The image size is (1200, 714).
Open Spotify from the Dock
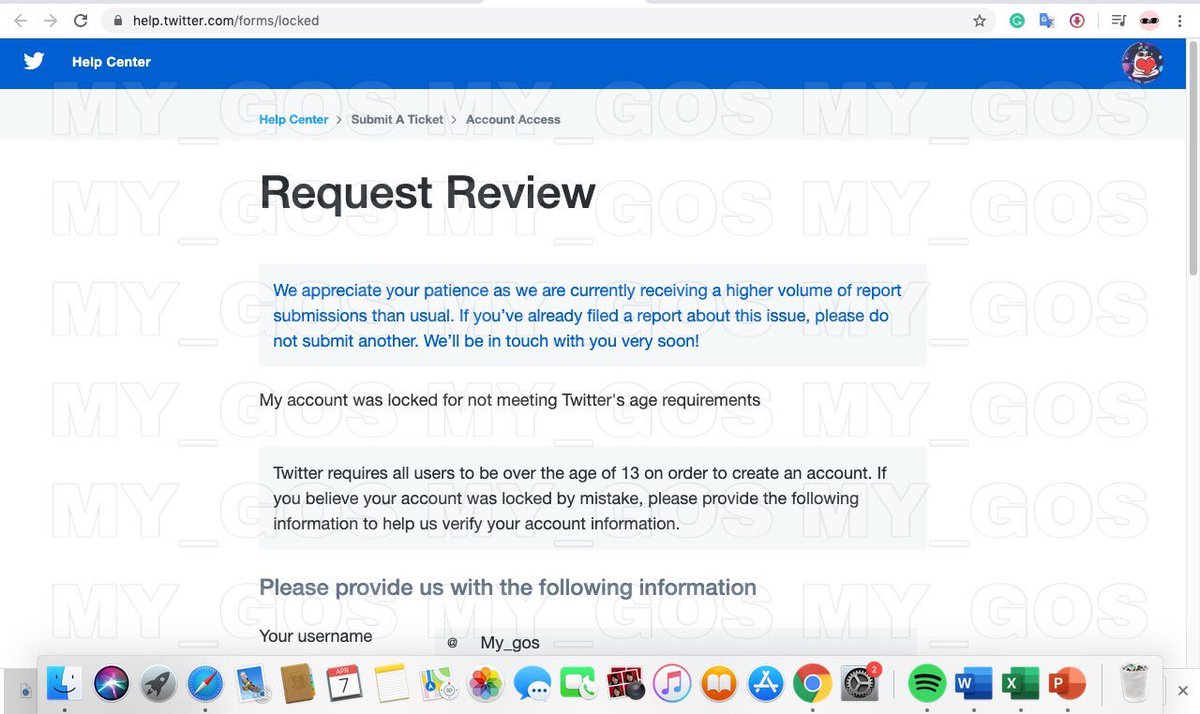pyautogui.click(x=927, y=684)
